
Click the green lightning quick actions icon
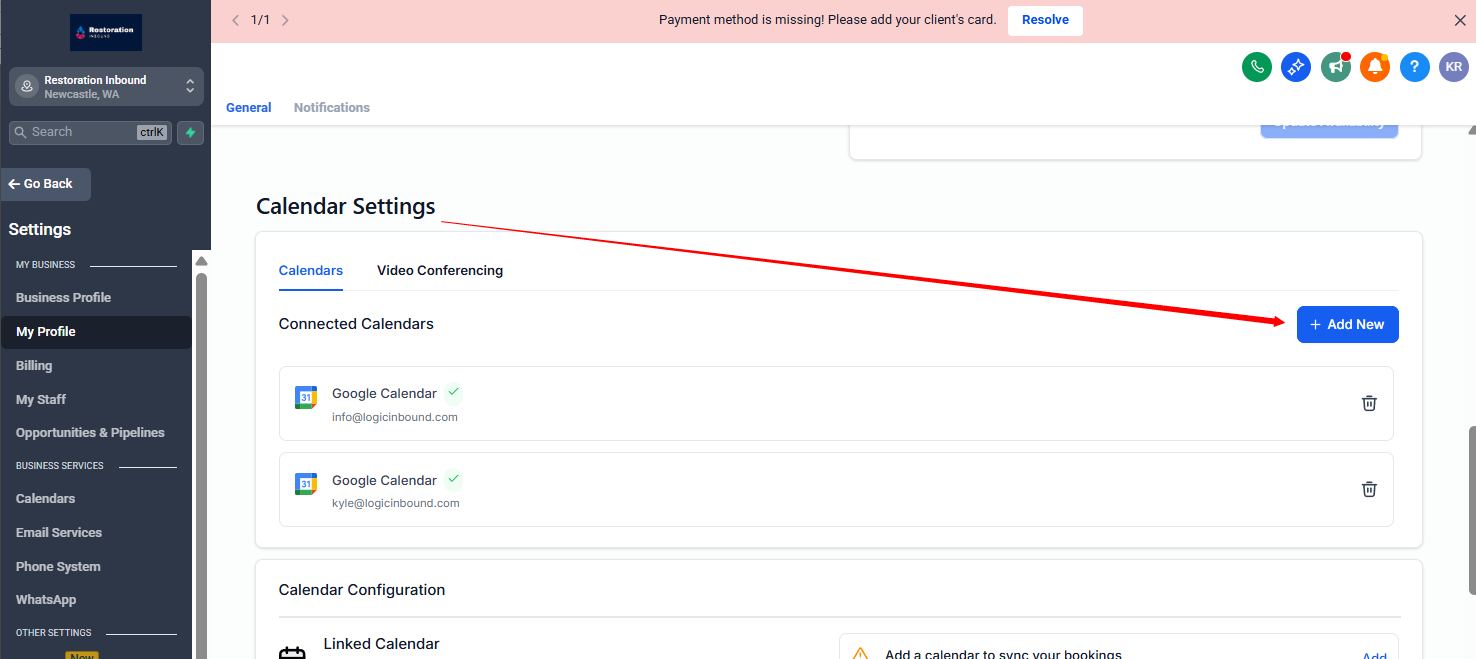click(190, 132)
